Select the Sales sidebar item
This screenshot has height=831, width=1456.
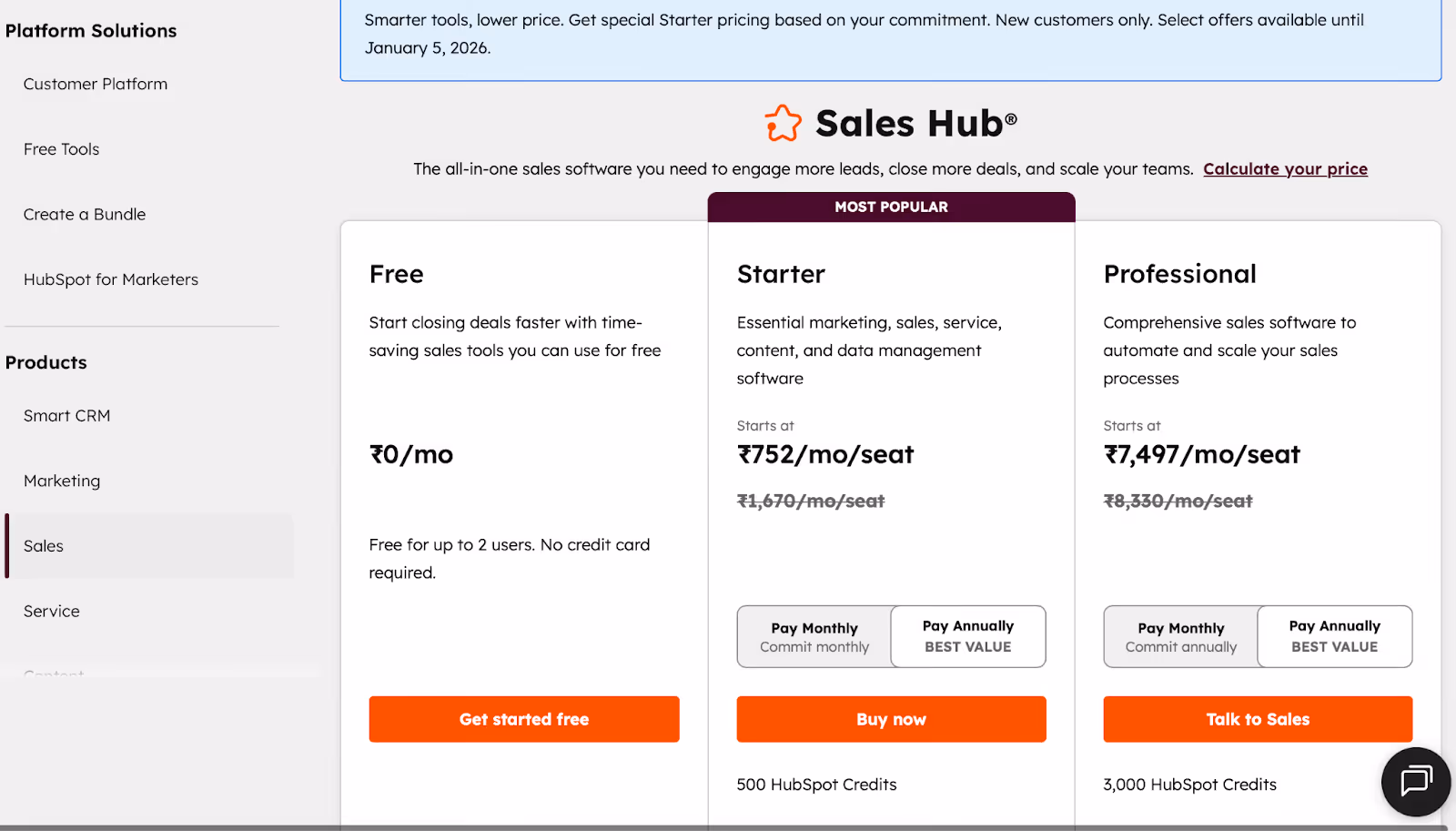[43, 546]
